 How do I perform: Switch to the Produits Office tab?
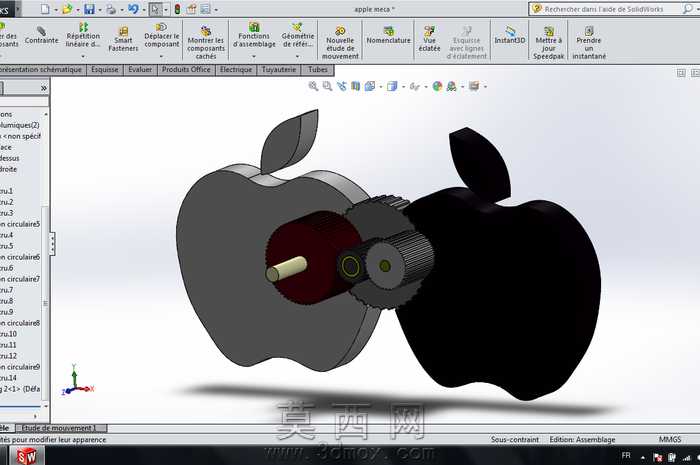tap(186, 70)
